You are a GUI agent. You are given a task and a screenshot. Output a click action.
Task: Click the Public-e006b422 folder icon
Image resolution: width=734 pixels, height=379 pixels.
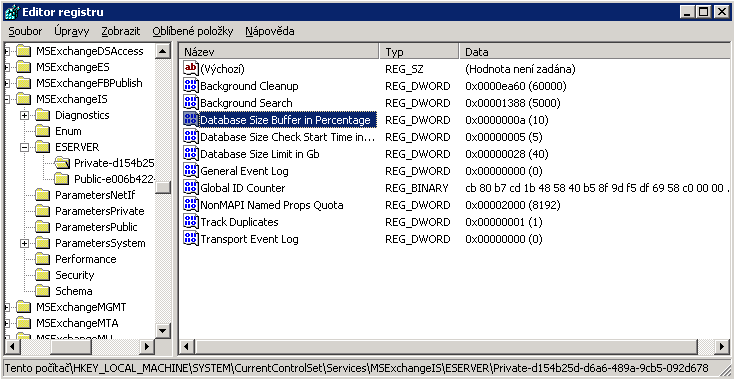[x=61, y=179]
